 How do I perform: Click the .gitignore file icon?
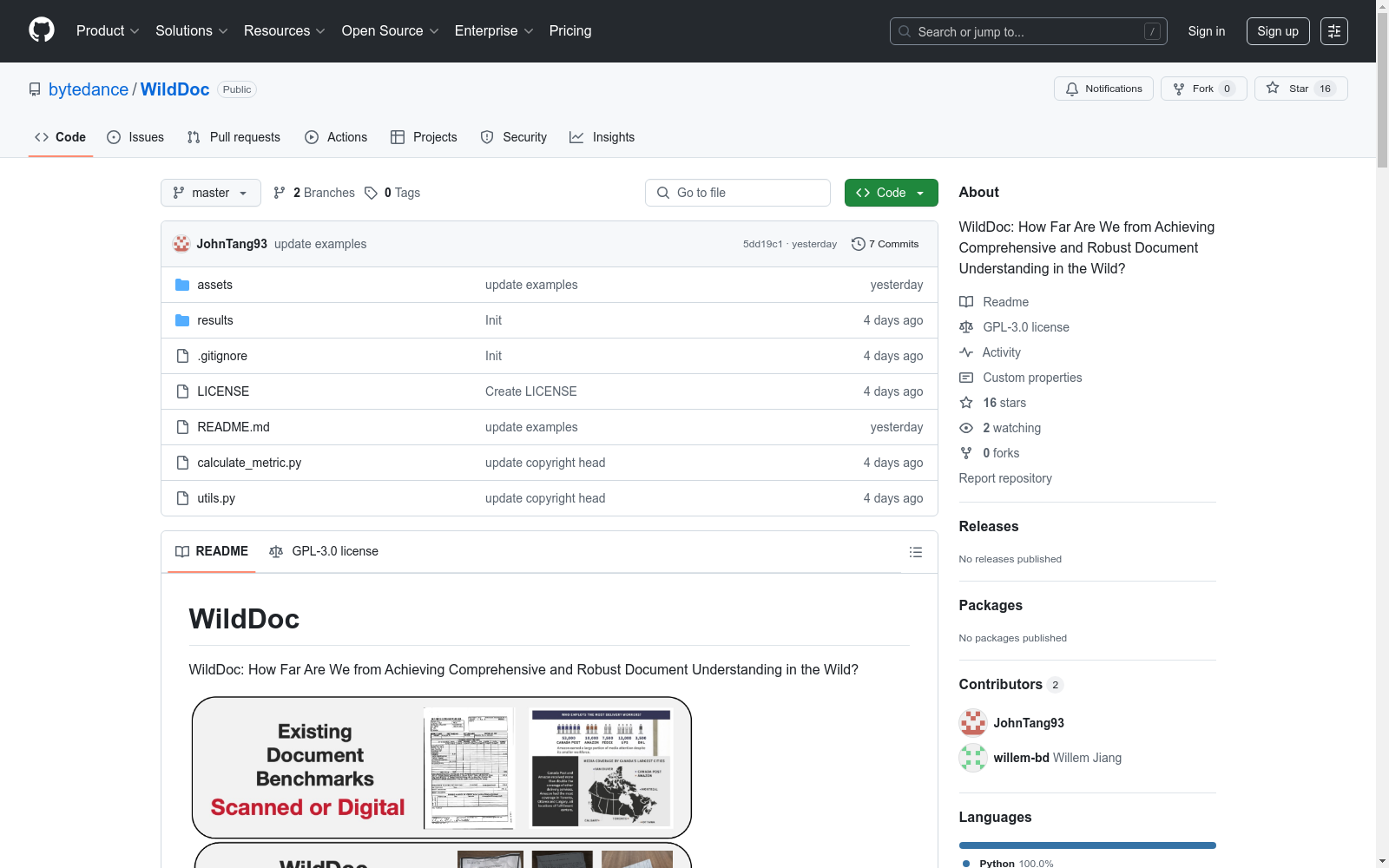coord(182,356)
